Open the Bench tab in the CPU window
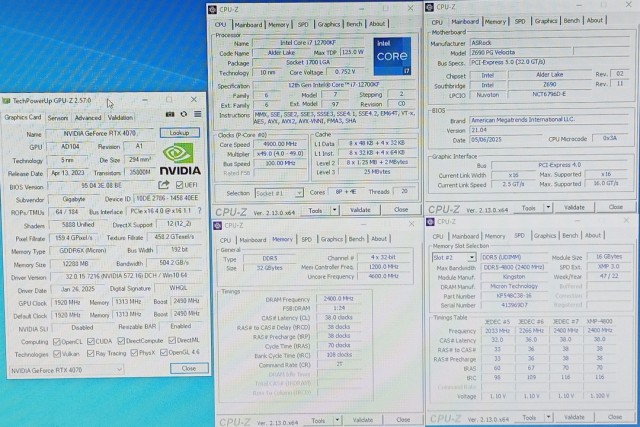Viewport: 640px width, 427px height. (354, 24)
